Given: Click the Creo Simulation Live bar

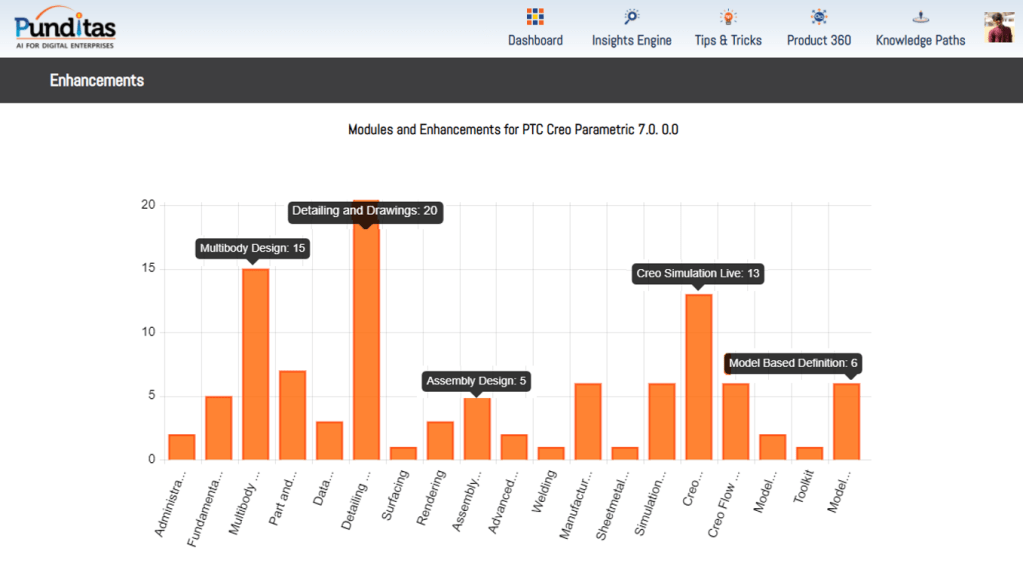Looking at the screenshot, I should point(698,377).
